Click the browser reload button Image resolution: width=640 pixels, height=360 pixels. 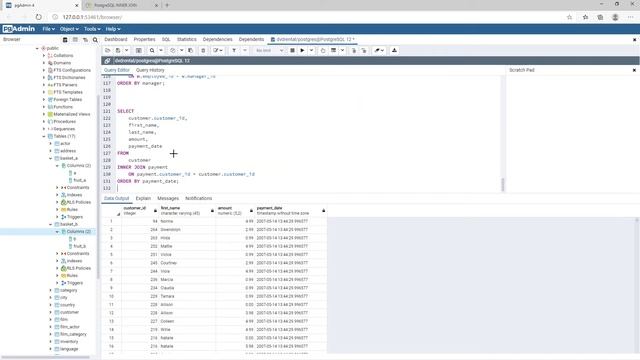click(x=38, y=17)
